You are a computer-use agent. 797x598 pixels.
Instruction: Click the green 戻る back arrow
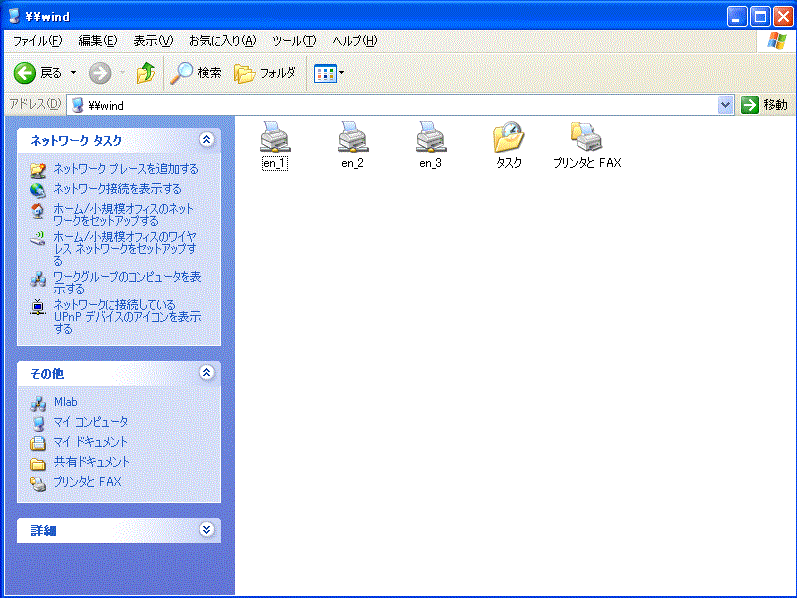coord(24,73)
